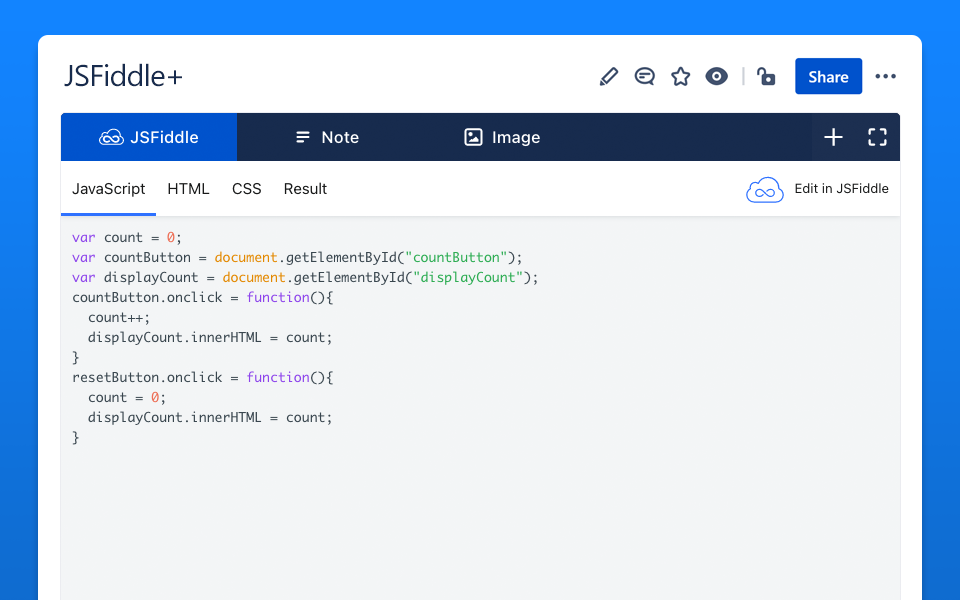Open comments via speech bubble icon
960x600 pixels.
coord(644,77)
